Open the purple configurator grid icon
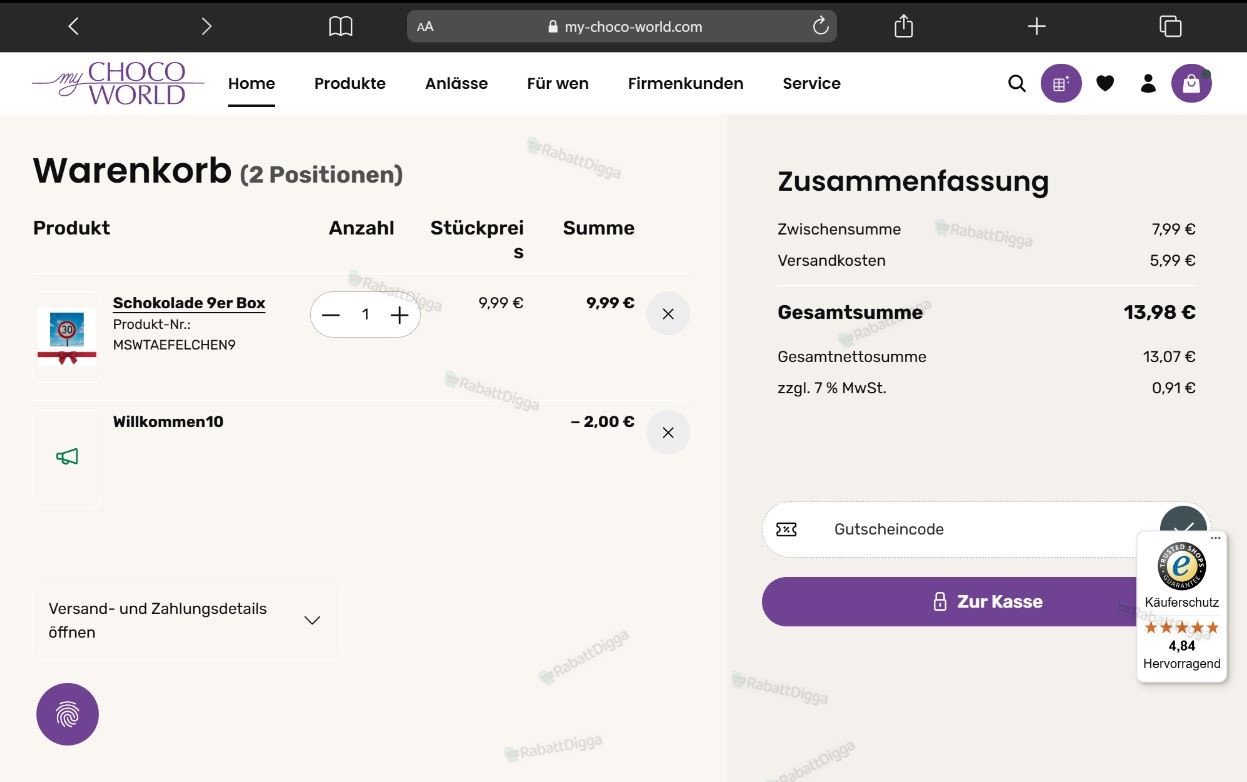This screenshot has height=782, width=1247. point(1061,84)
